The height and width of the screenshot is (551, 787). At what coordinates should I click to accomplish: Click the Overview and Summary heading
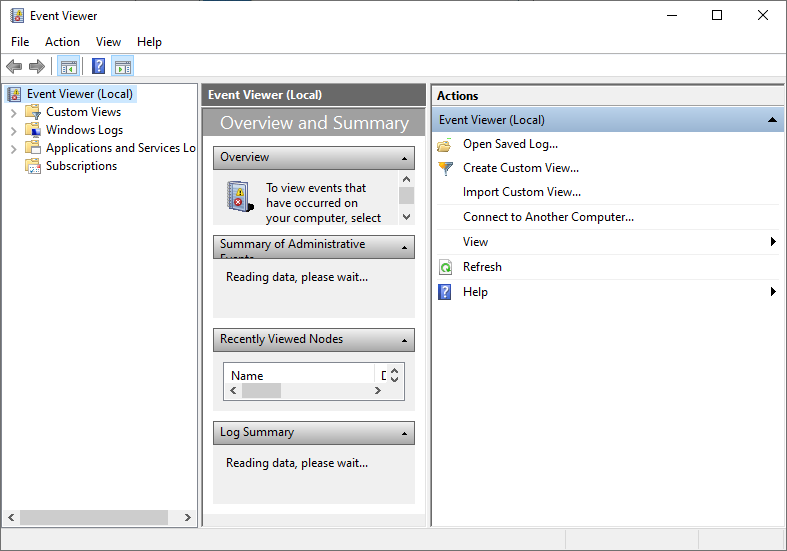(314, 123)
